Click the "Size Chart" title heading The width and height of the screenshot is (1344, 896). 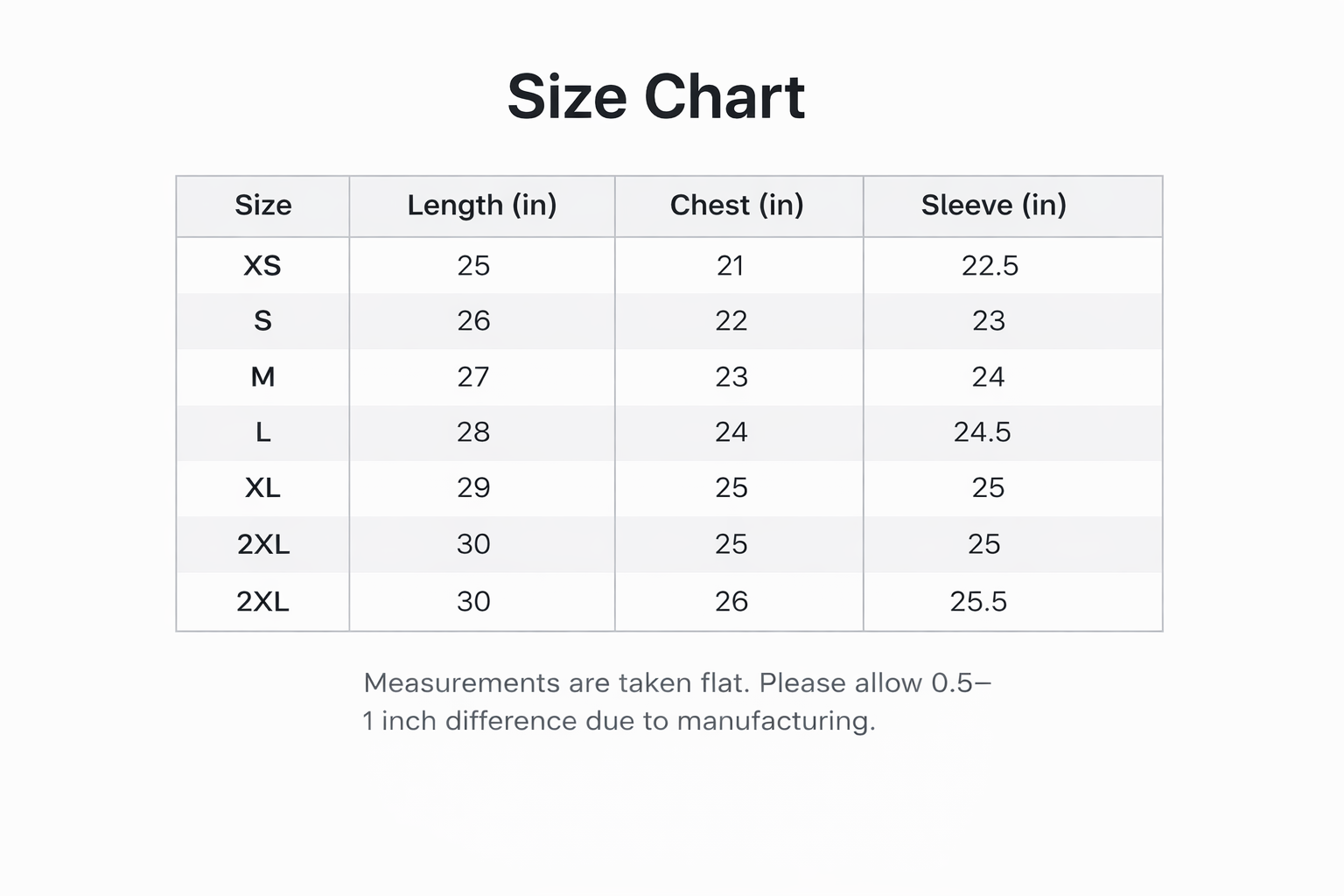coord(655,96)
